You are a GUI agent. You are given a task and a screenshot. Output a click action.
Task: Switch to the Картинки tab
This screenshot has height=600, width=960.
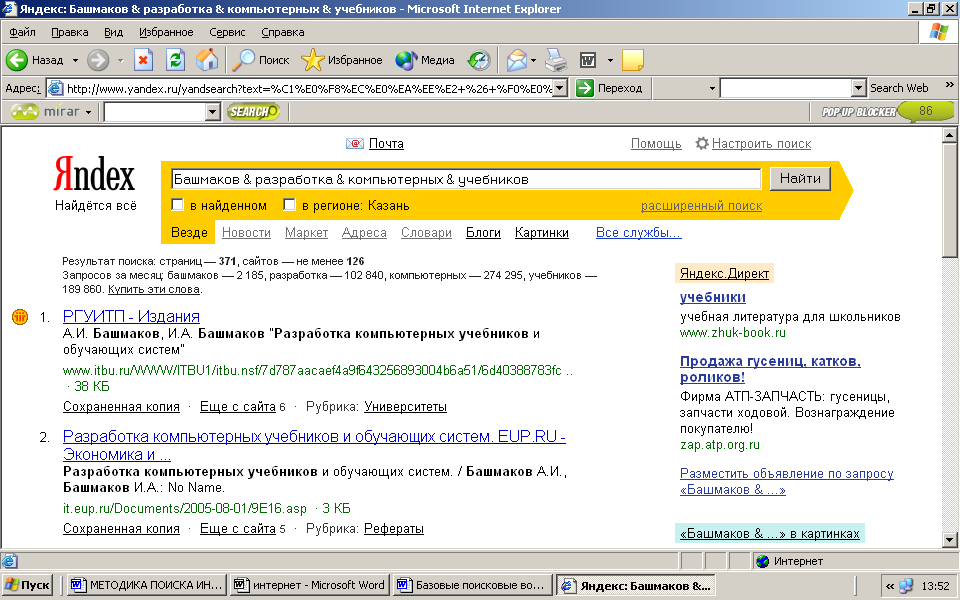point(542,233)
